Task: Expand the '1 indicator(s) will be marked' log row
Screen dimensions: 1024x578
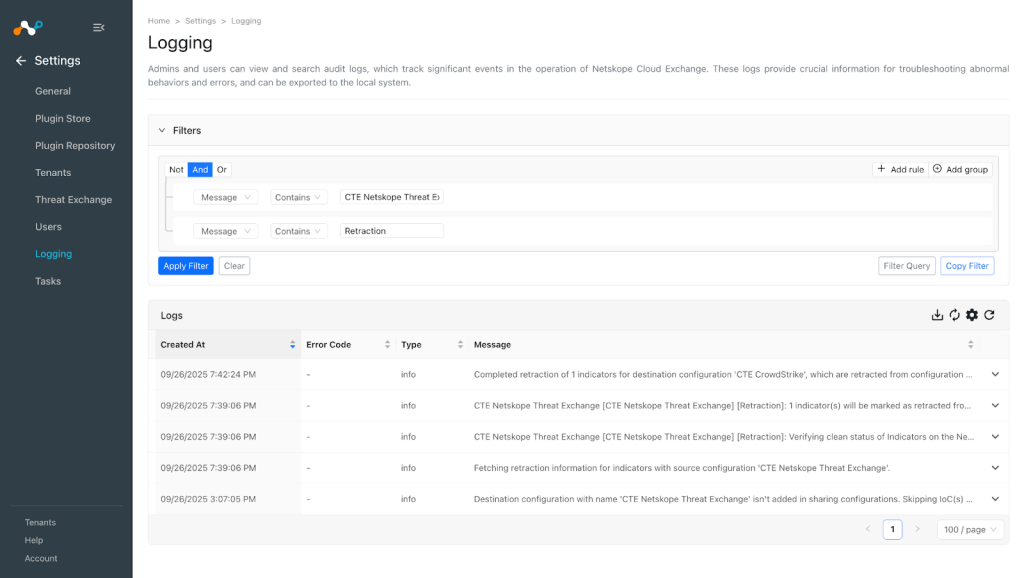Action: point(995,406)
